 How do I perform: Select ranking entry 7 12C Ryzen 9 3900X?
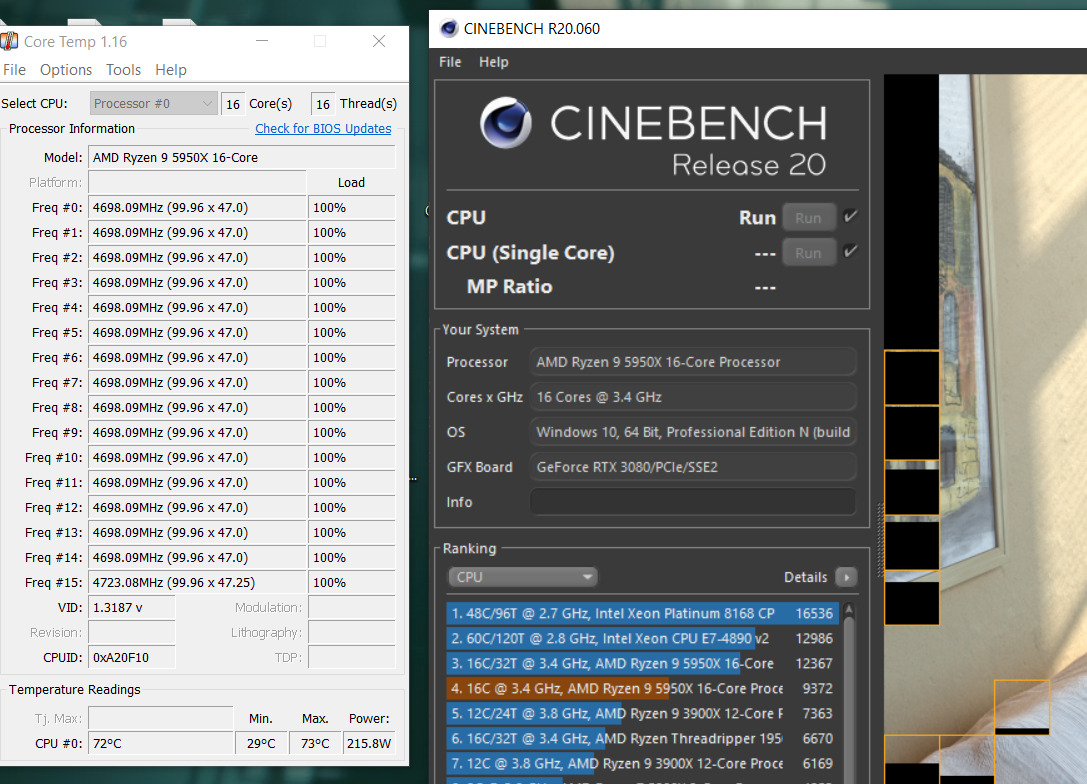click(642, 763)
